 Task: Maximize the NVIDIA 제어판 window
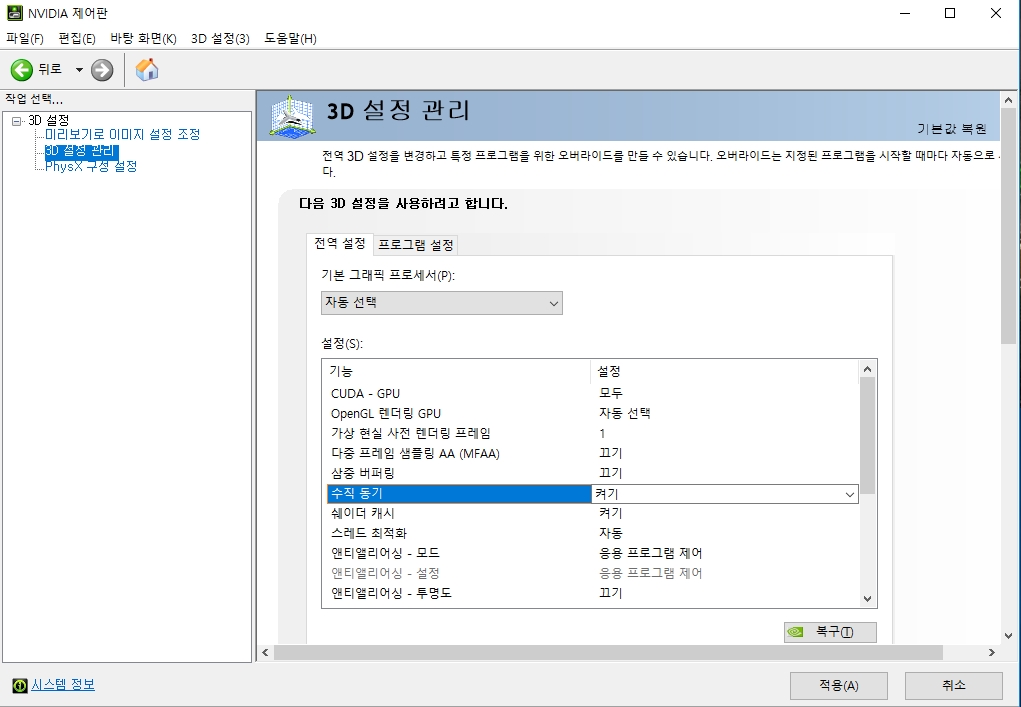[x=950, y=13]
